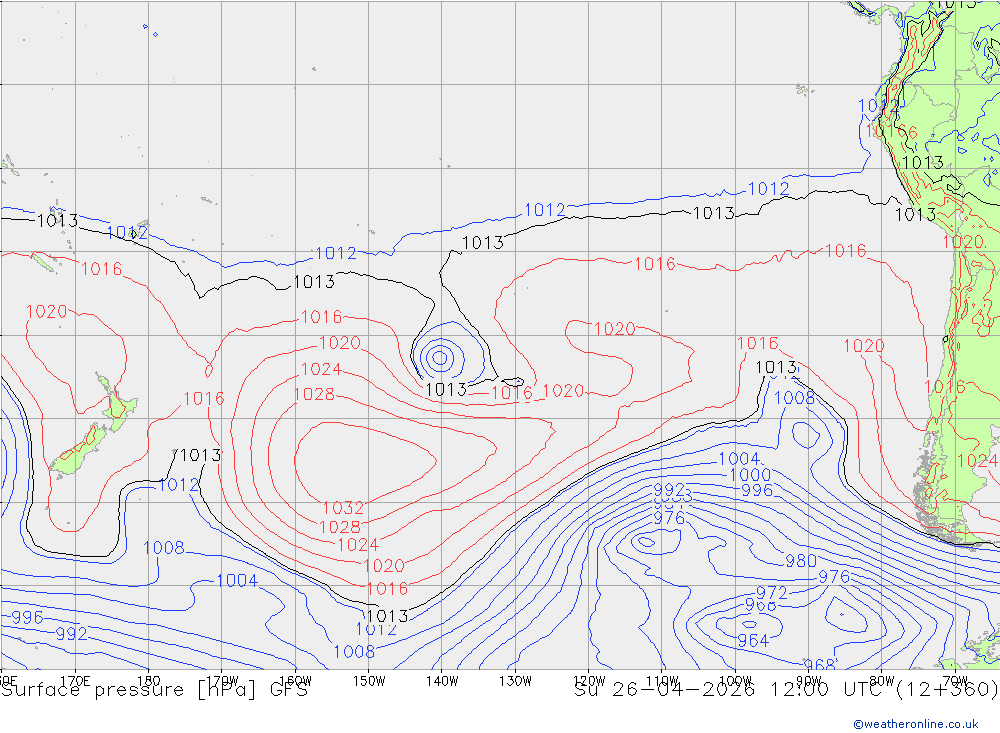Click the "Surface pressure [hPa] GFS" title
Screen dimensions: 1000x733
(x=154, y=690)
